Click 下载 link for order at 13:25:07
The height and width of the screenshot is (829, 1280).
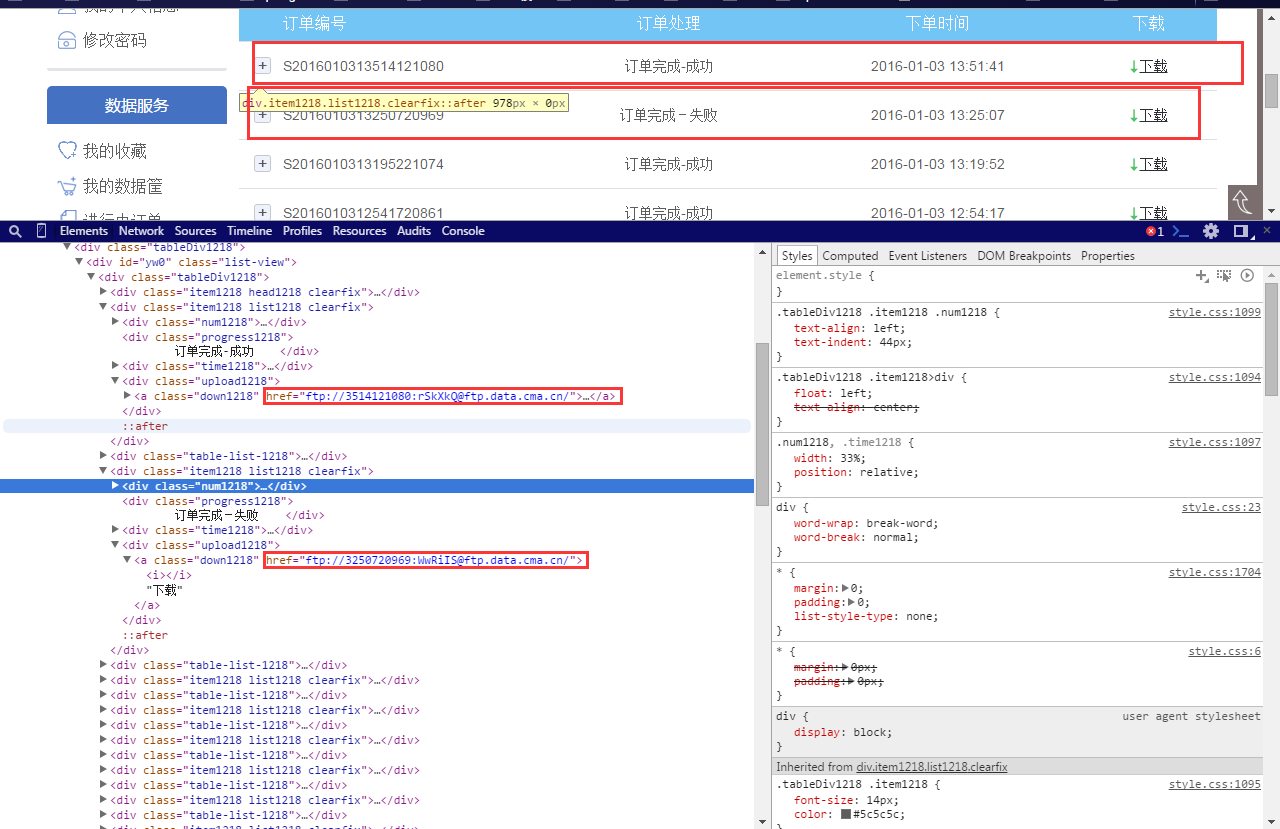(1153, 115)
